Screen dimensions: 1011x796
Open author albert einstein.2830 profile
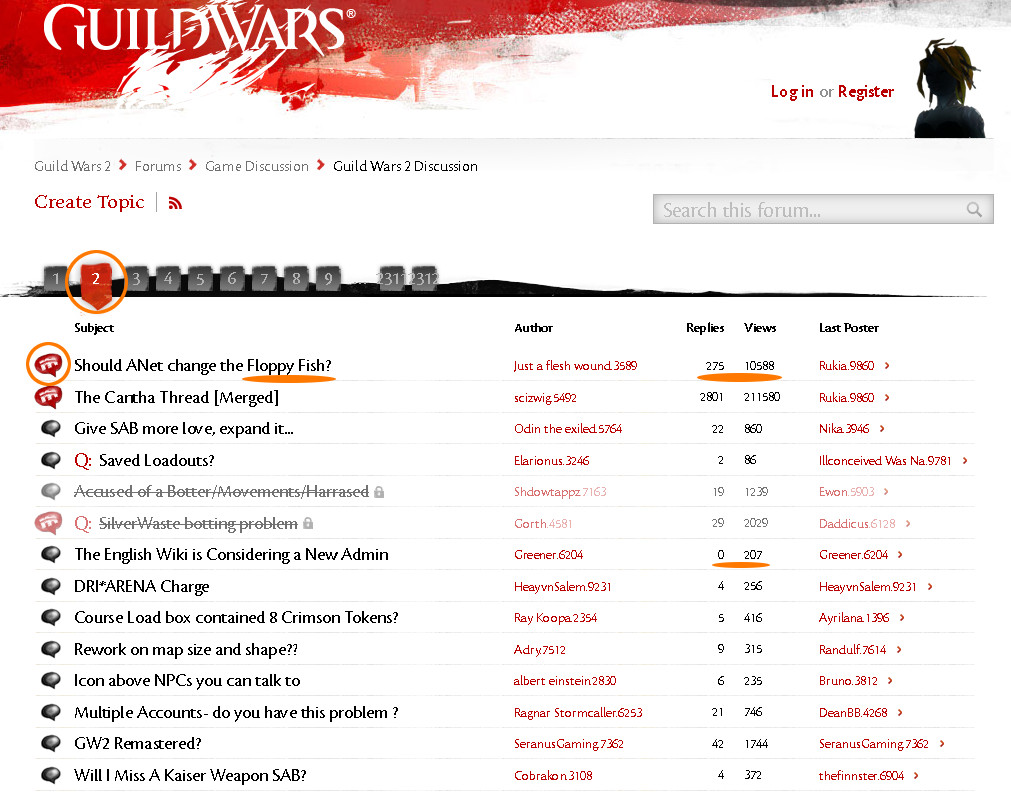[x=565, y=681]
